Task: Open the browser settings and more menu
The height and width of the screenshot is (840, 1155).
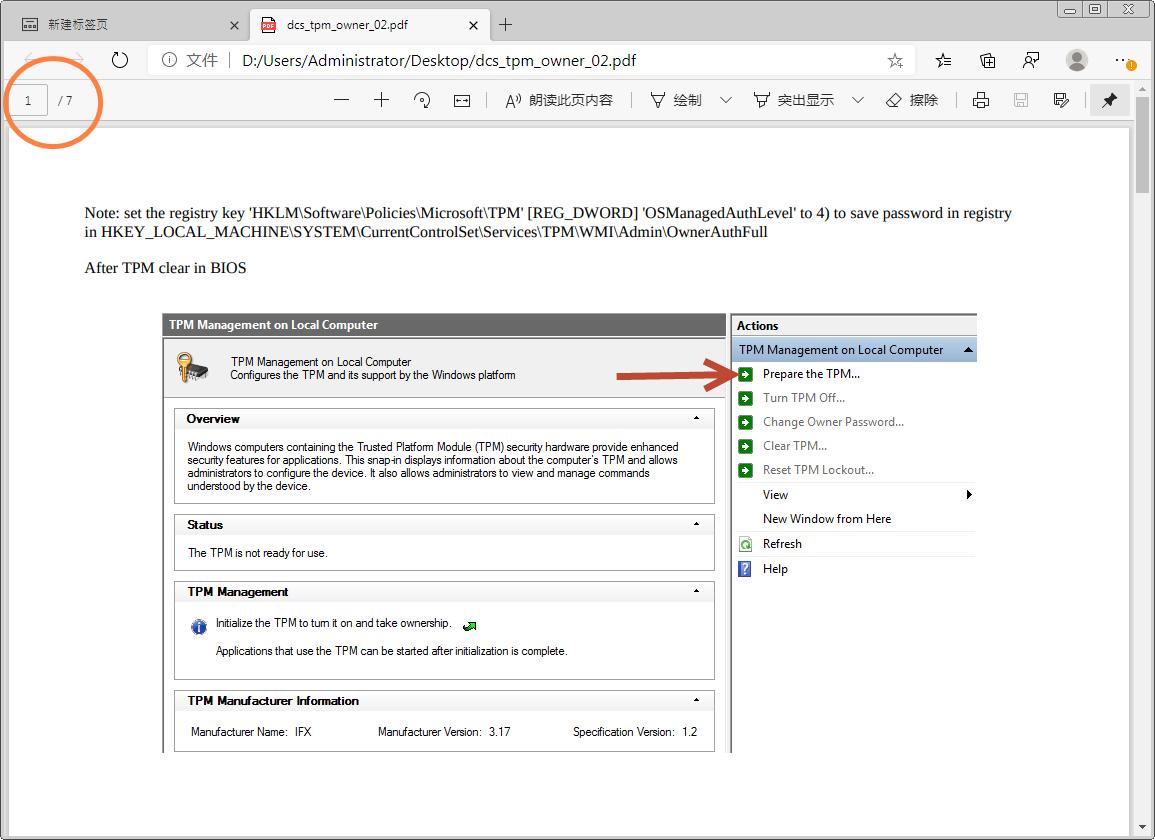Action: coord(1123,60)
